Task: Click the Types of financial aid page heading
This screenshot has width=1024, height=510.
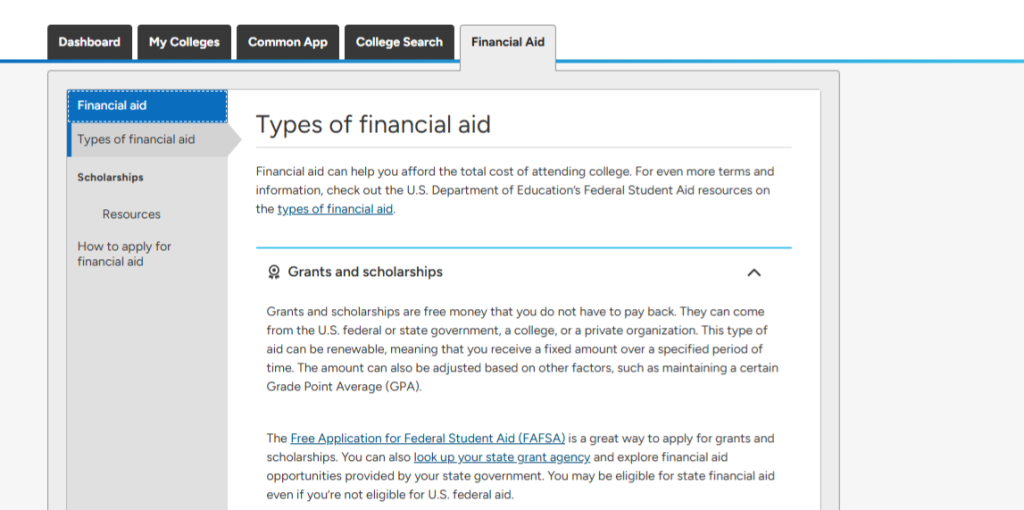Action: click(x=373, y=125)
